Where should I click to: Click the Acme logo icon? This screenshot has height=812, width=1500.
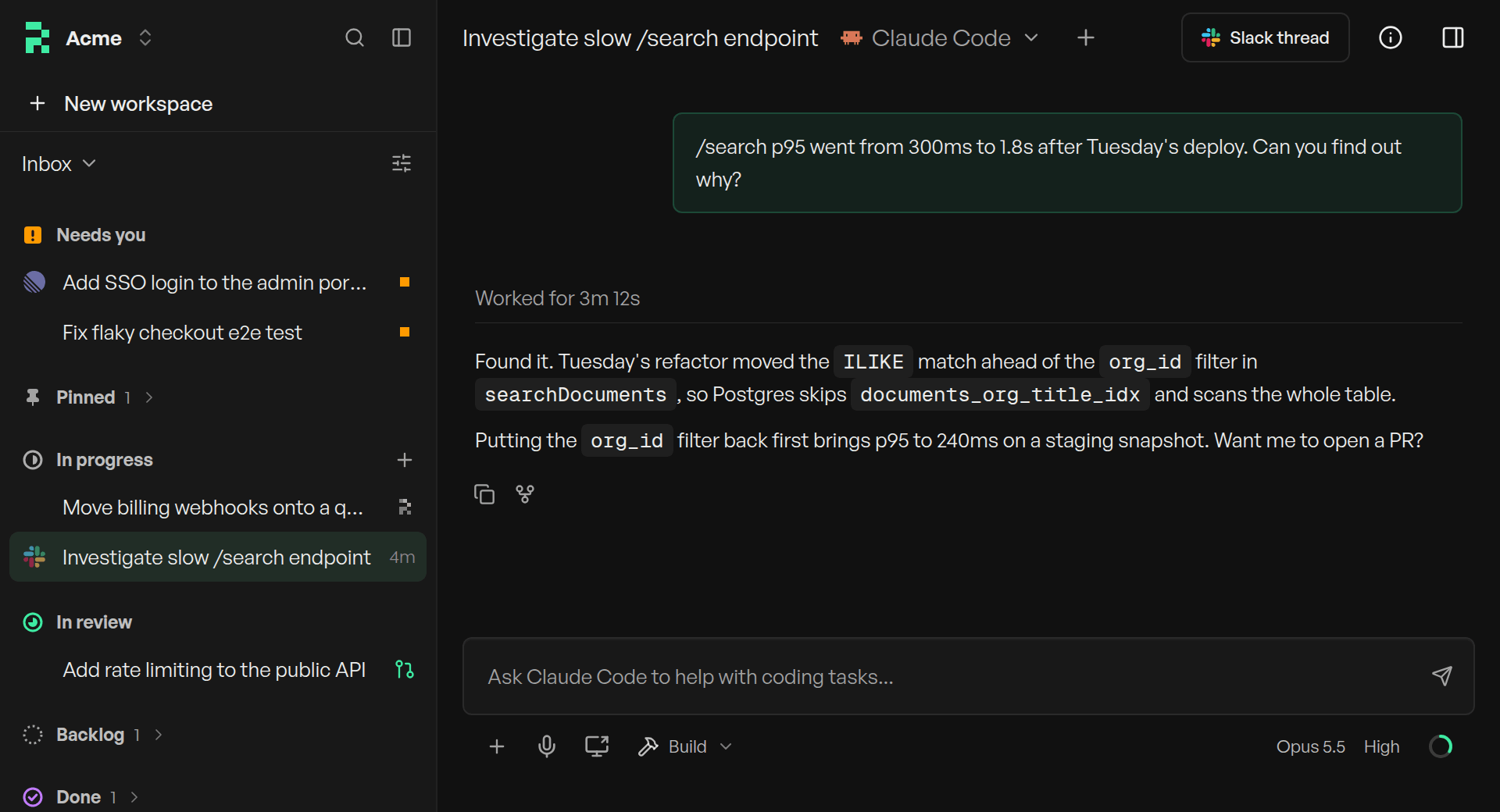(x=37, y=37)
